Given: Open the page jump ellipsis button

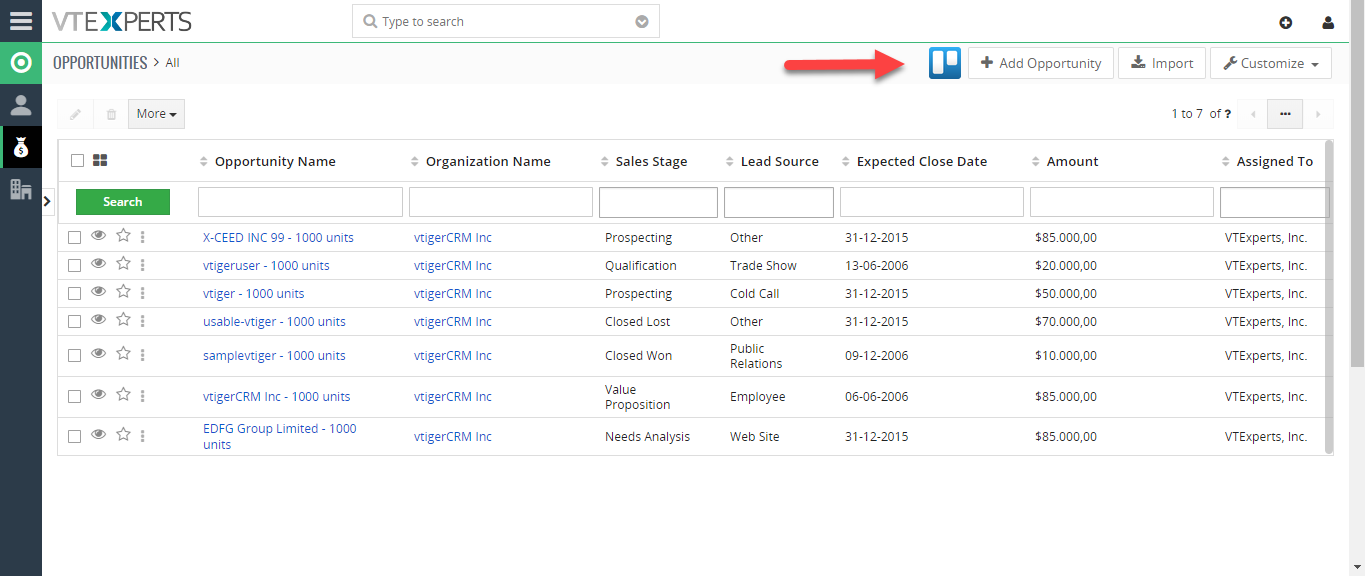Looking at the screenshot, I should pos(1285,114).
